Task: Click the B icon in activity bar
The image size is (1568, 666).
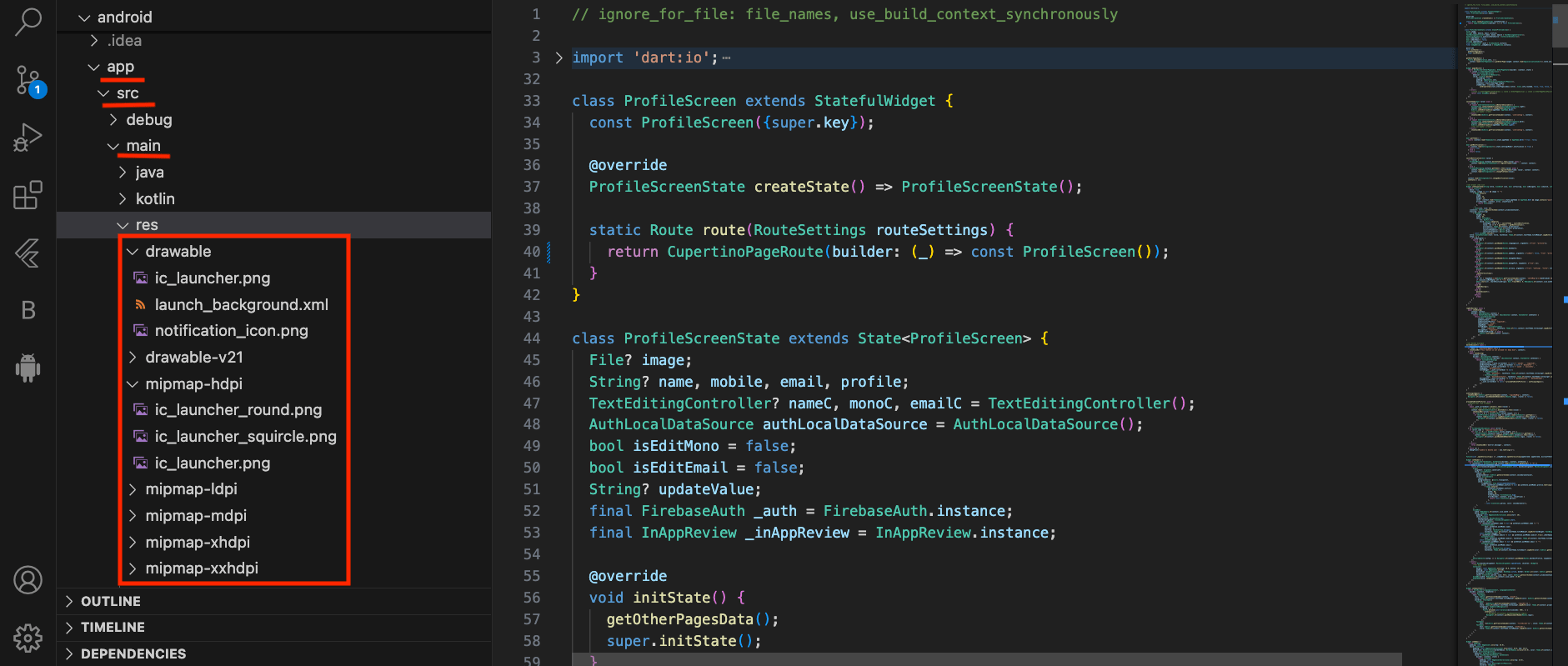Action: 28,310
